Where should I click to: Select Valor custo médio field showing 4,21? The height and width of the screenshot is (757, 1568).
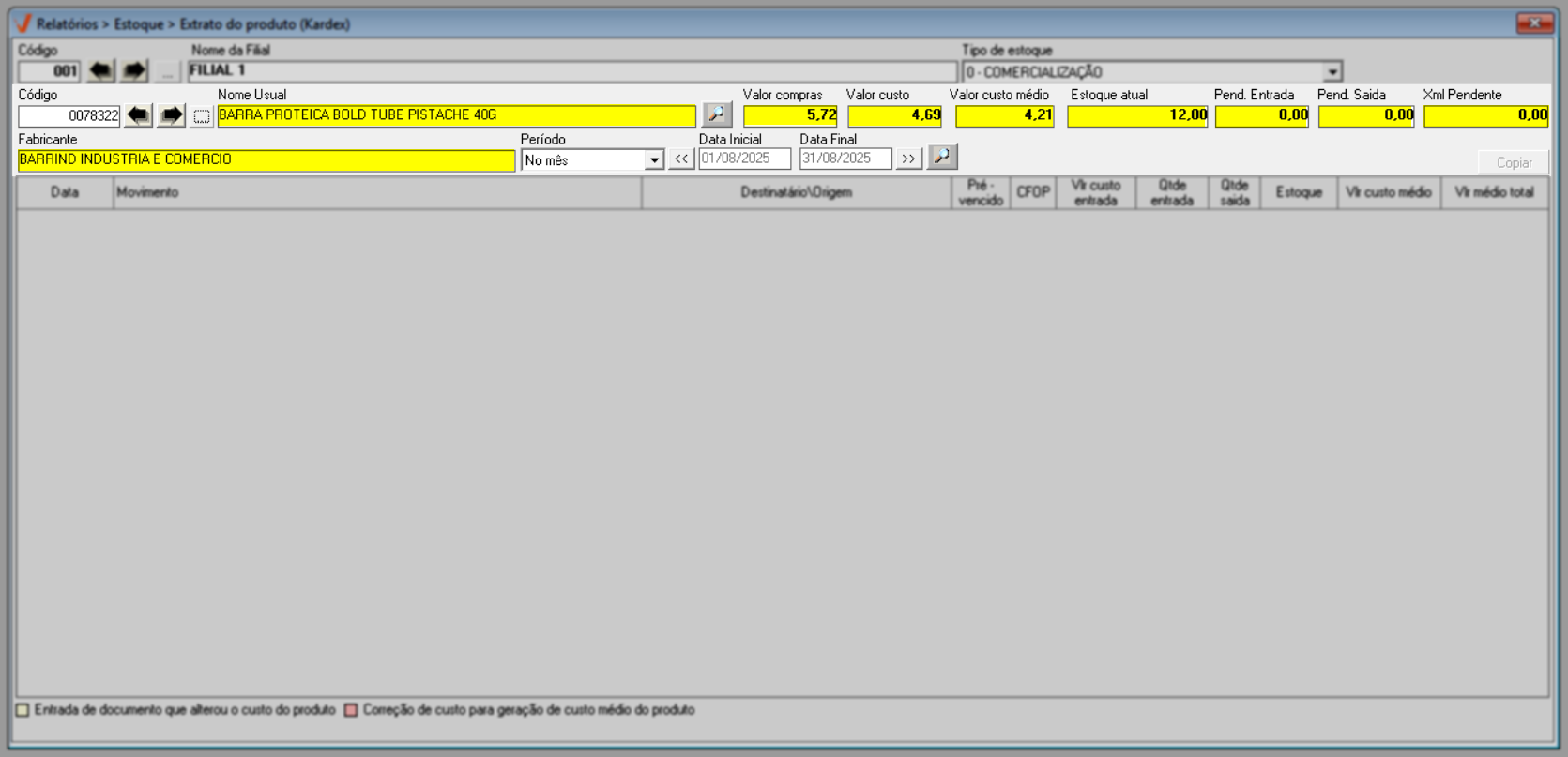[x=1004, y=115]
